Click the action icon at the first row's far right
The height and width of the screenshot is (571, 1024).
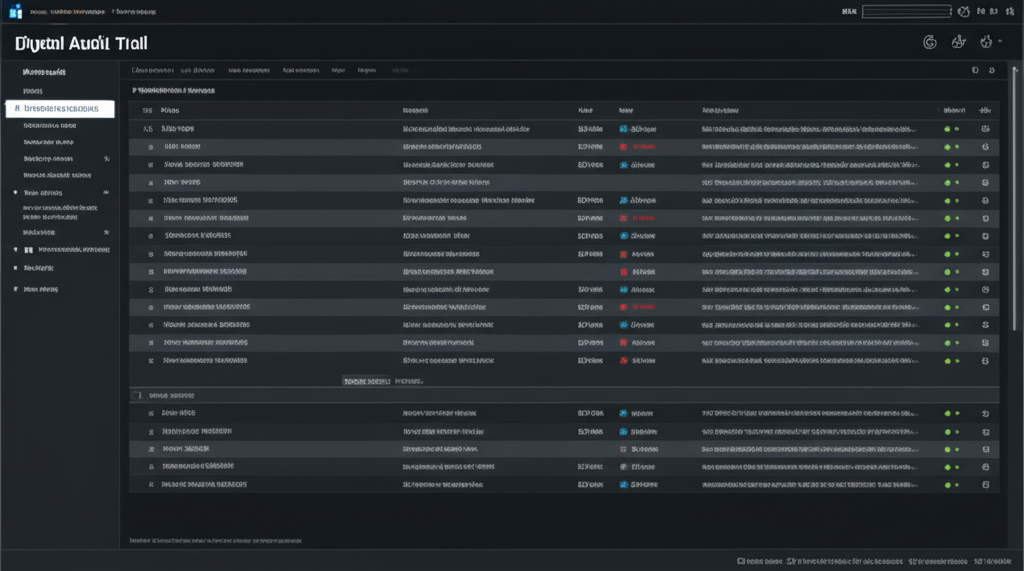pyautogui.click(x=985, y=129)
